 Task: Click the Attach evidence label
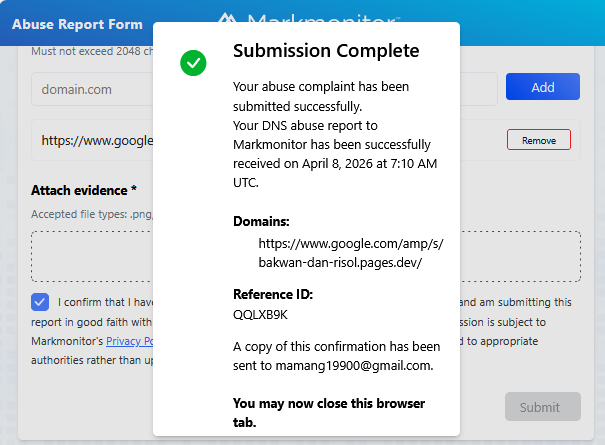(84, 190)
